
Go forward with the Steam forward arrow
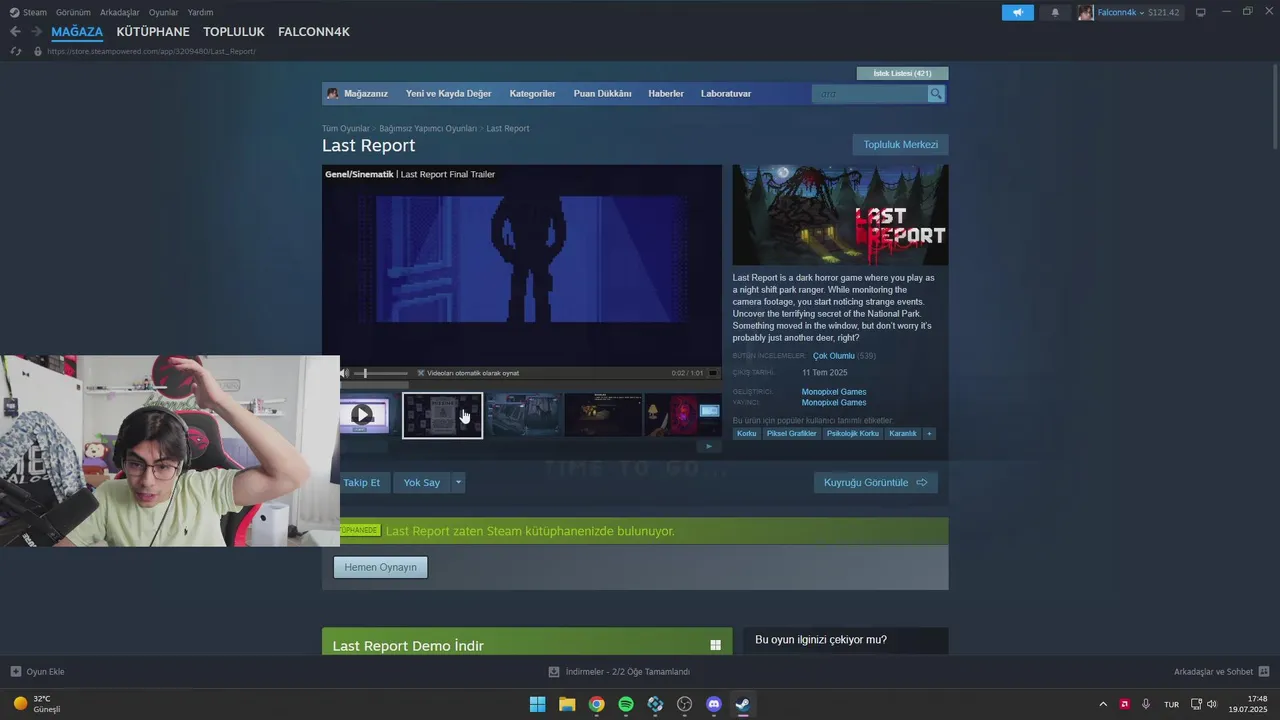click(x=36, y=32)
